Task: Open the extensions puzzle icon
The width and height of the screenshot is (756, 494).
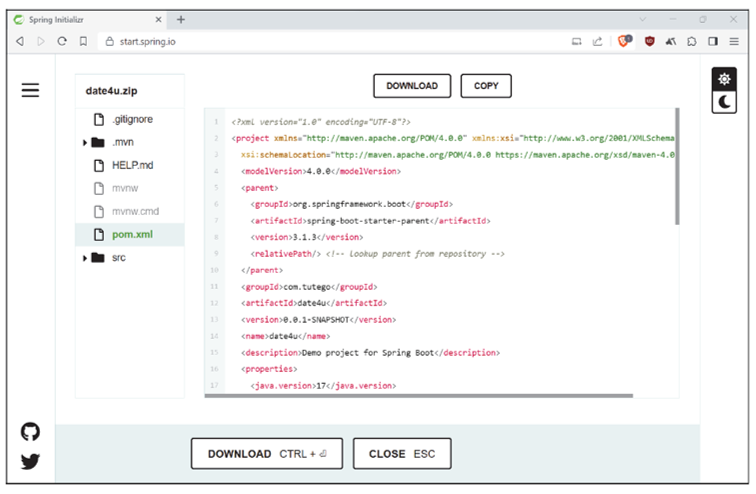Action: coord(692,41)
